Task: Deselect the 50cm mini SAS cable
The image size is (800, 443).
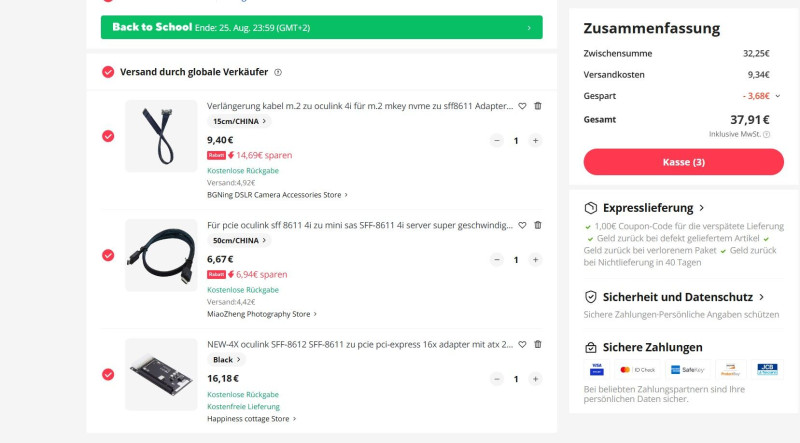Action: [x=108, y=255]
